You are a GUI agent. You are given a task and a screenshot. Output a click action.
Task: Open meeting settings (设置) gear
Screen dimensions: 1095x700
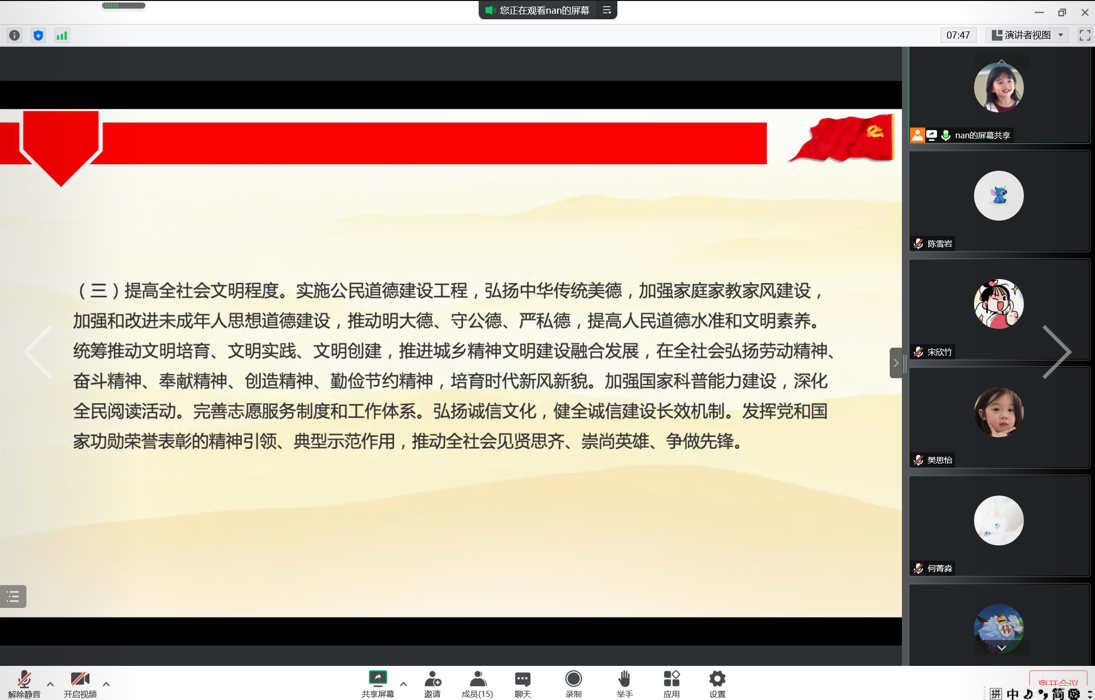(717, 680)
